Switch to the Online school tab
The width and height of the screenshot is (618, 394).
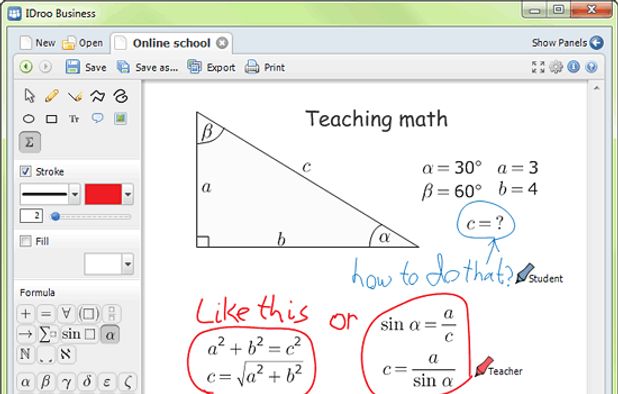[x=171, y=43]
